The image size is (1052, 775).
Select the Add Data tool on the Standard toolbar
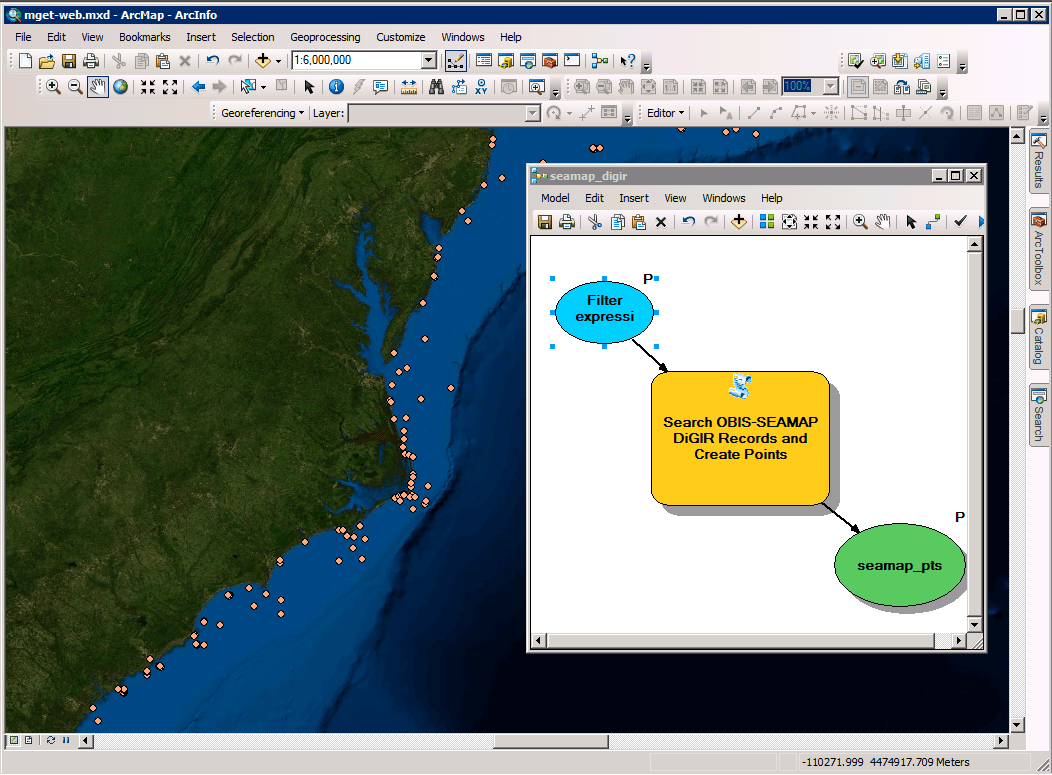pos(263,62)
